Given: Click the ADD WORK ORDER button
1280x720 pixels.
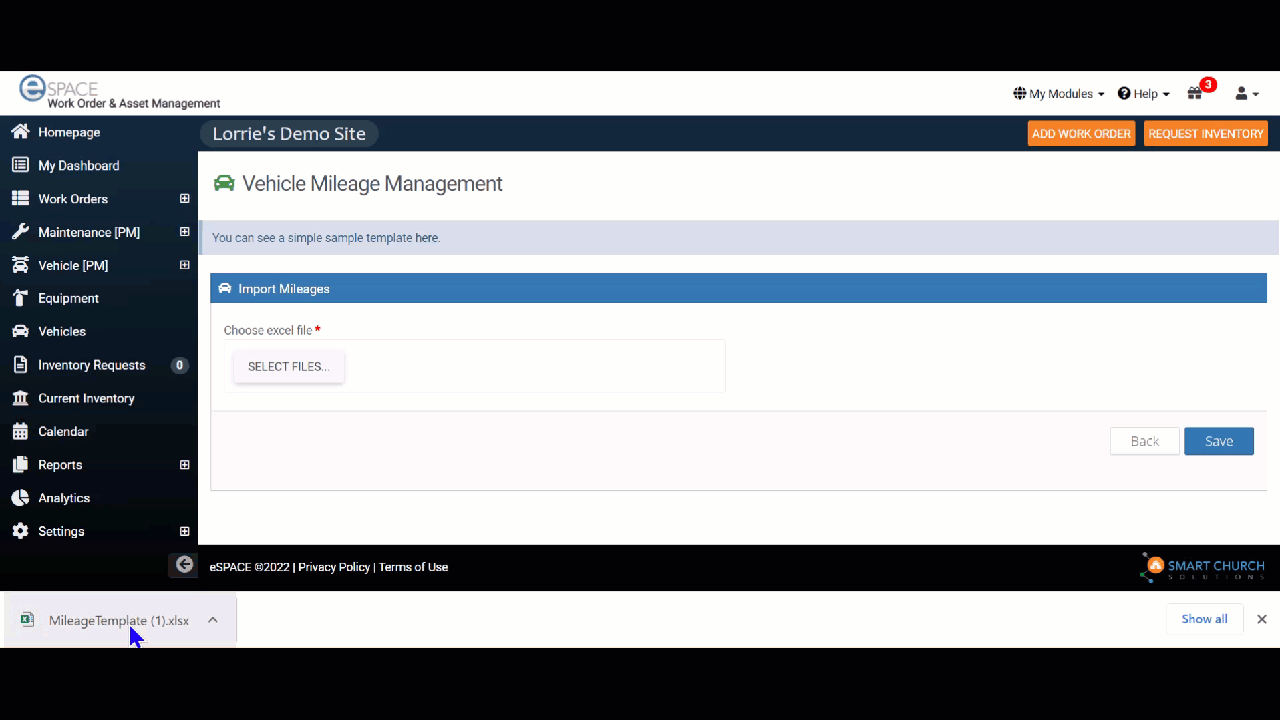Looking at the screenshot, I should pyautogui.click(x=1081, y=133).
